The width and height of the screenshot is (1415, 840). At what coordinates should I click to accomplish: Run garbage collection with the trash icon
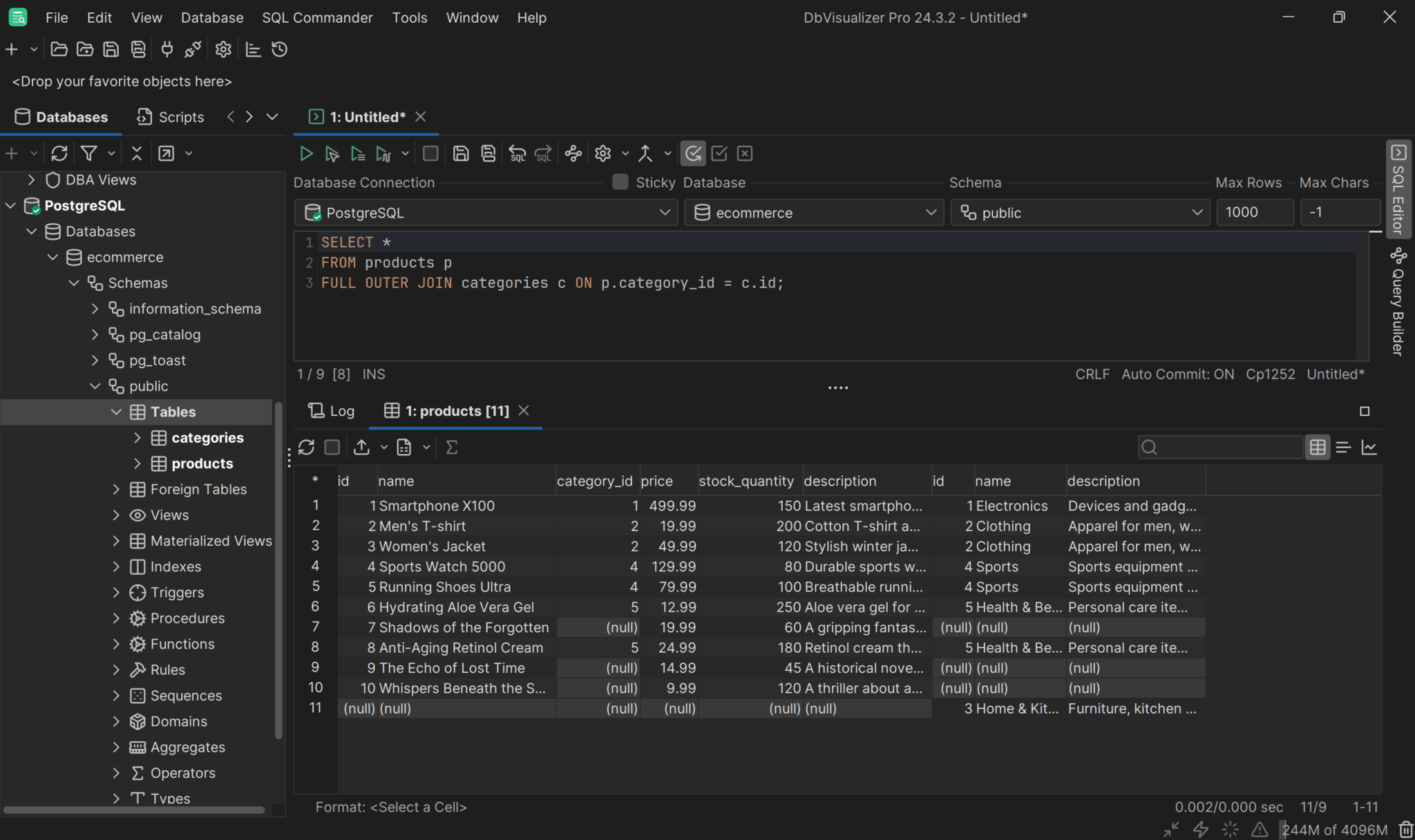coord(1406,830)
